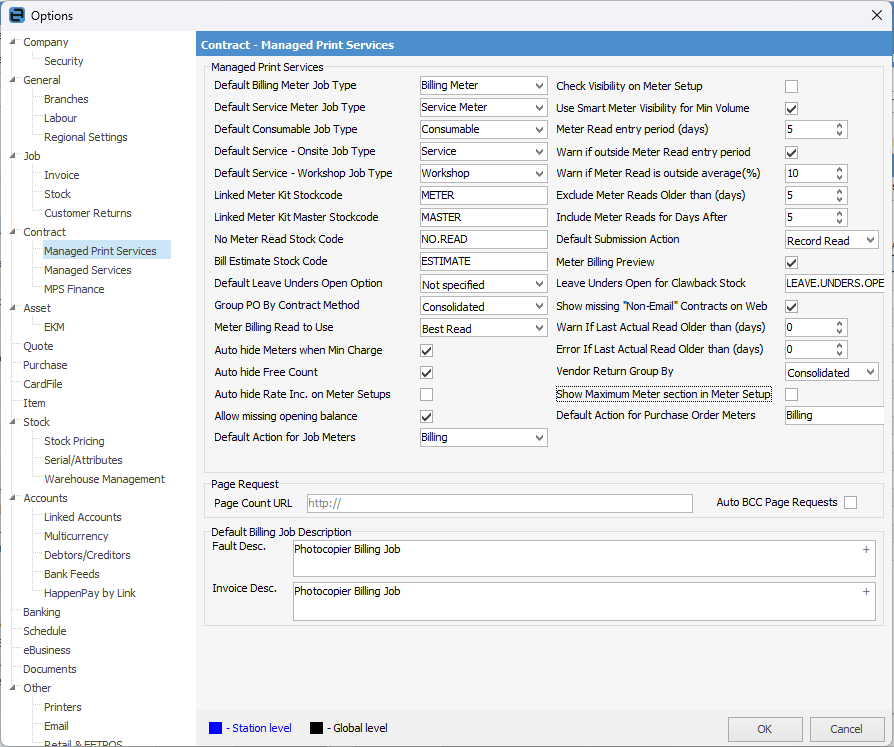Click the plus icon in Invoice Desc. field
Screen dimensions: 894x747
point(865,592)
